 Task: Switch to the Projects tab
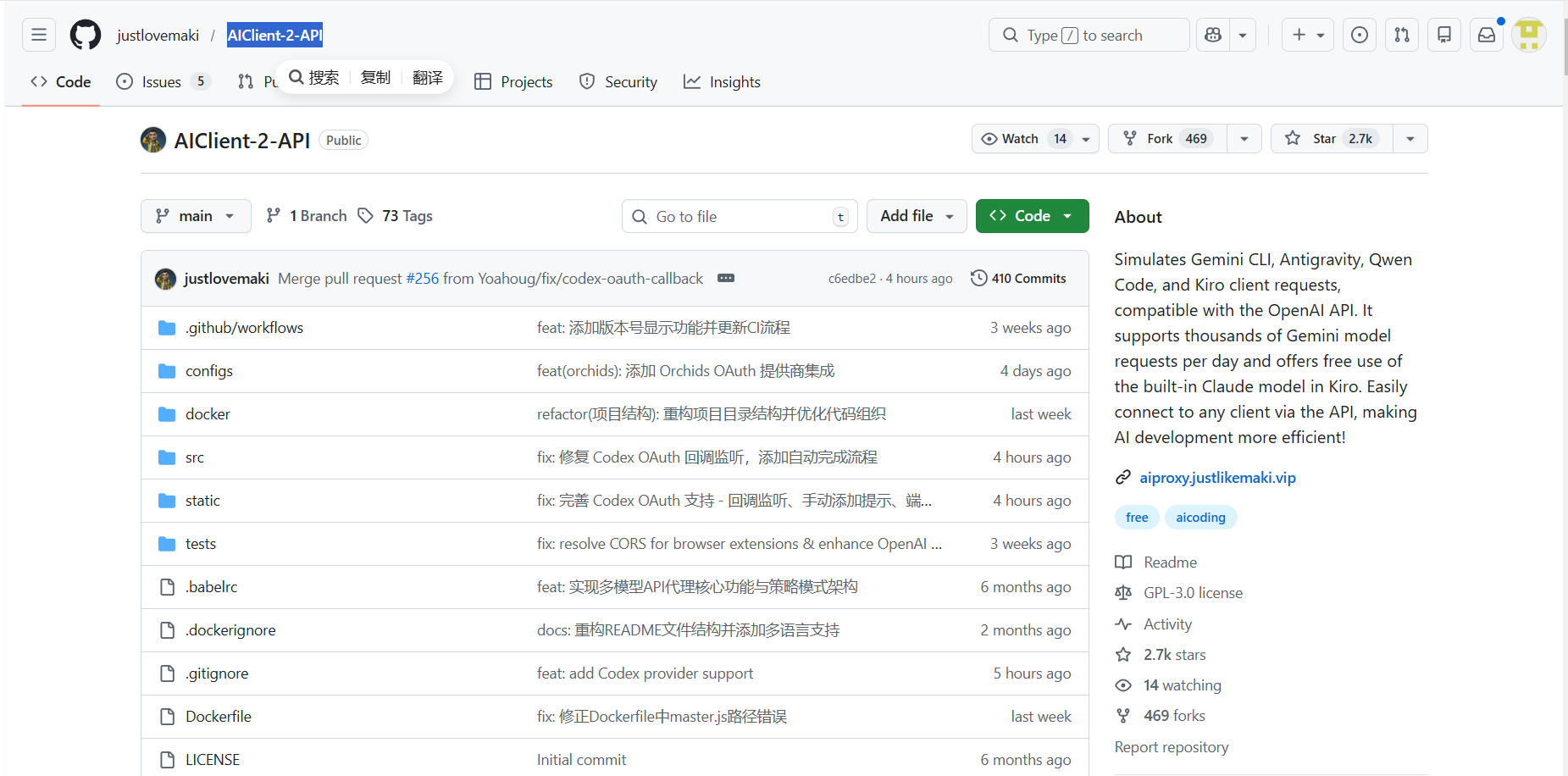(513, 82)
